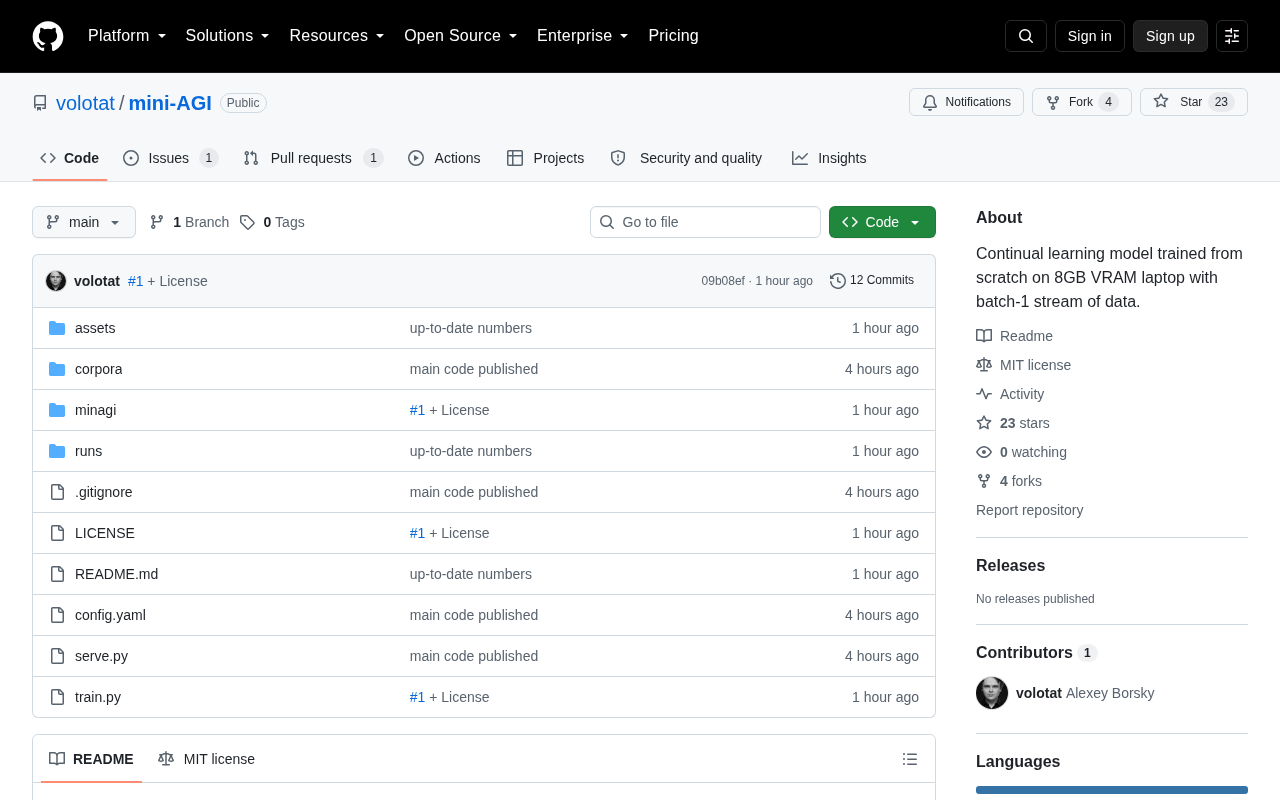Open the 12 Commits history link
The image size is (1280, 800).
point(872,281)
